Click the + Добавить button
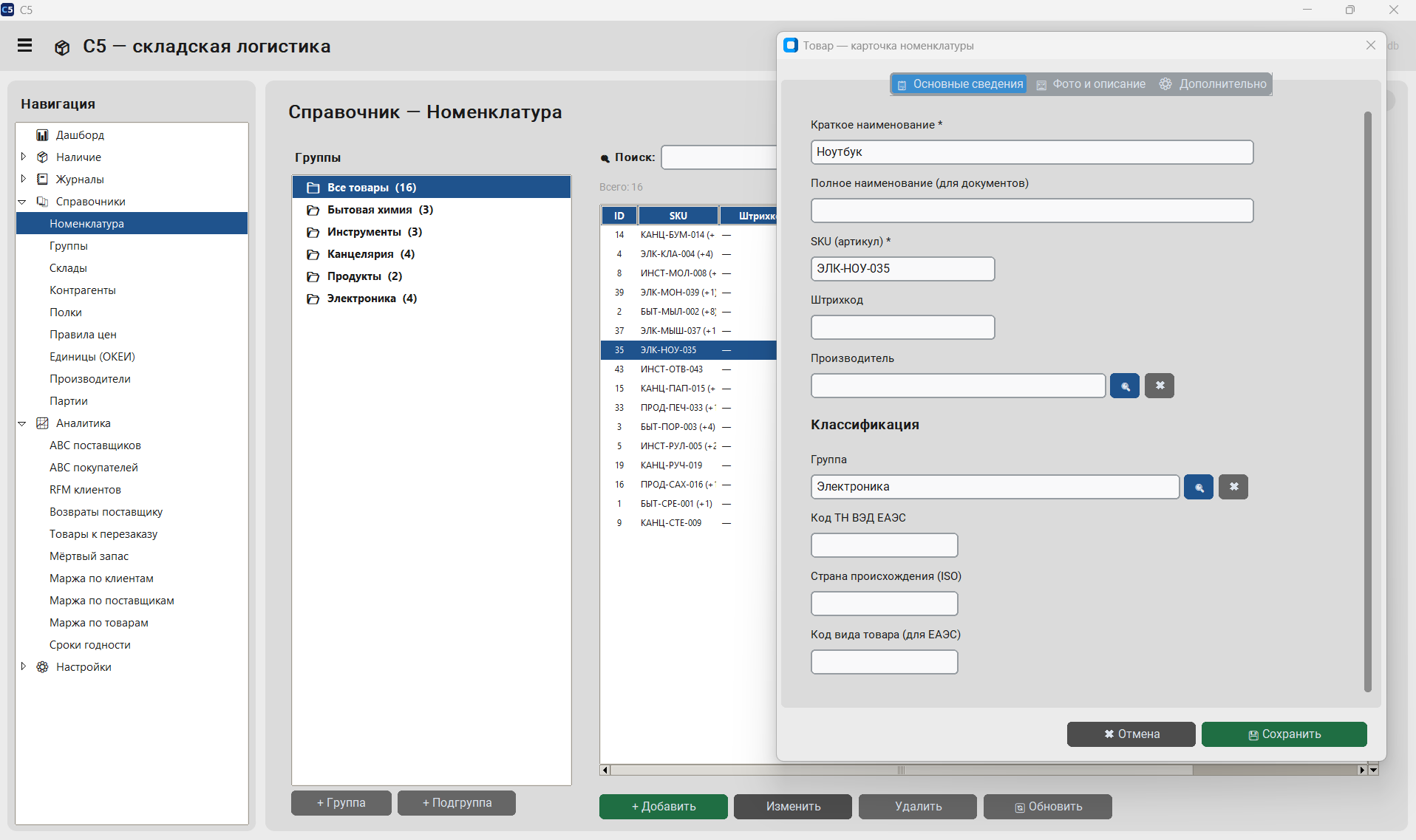The width and height of the screenshot is (1416, 840). [x=663, y=807]
